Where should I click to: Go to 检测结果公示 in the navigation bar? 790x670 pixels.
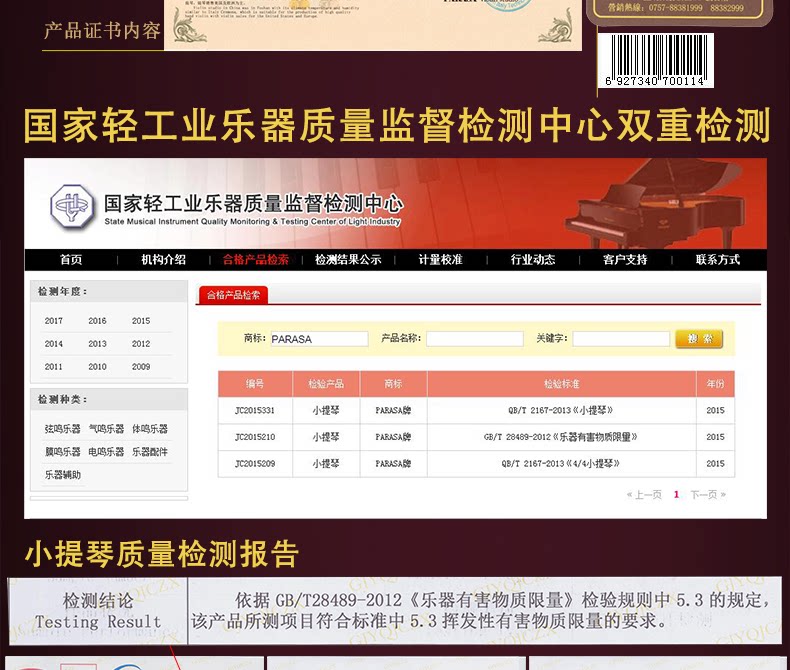[x=348, y=259]
